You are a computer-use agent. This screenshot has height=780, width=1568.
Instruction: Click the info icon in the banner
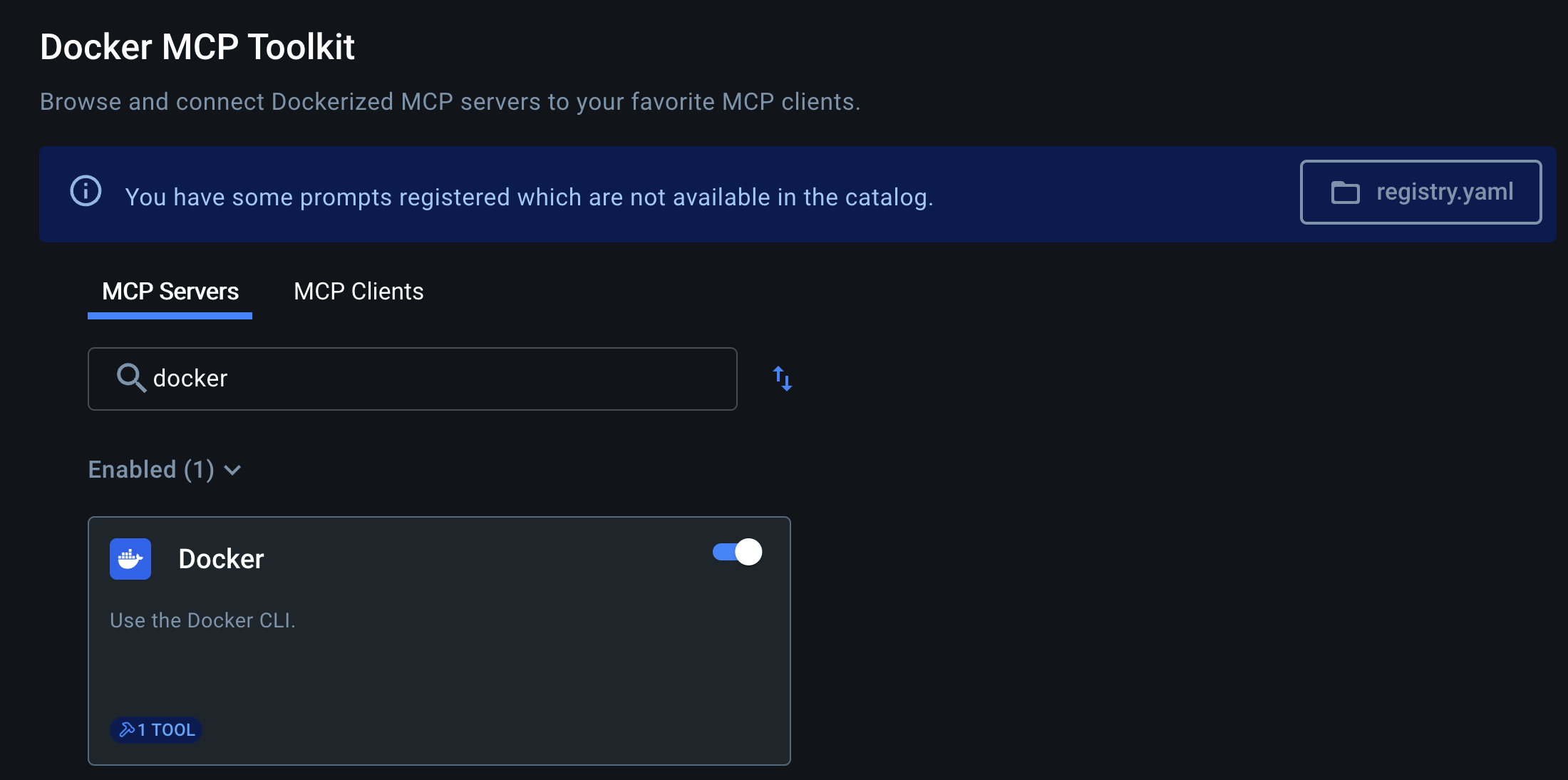tap(86, 191)
